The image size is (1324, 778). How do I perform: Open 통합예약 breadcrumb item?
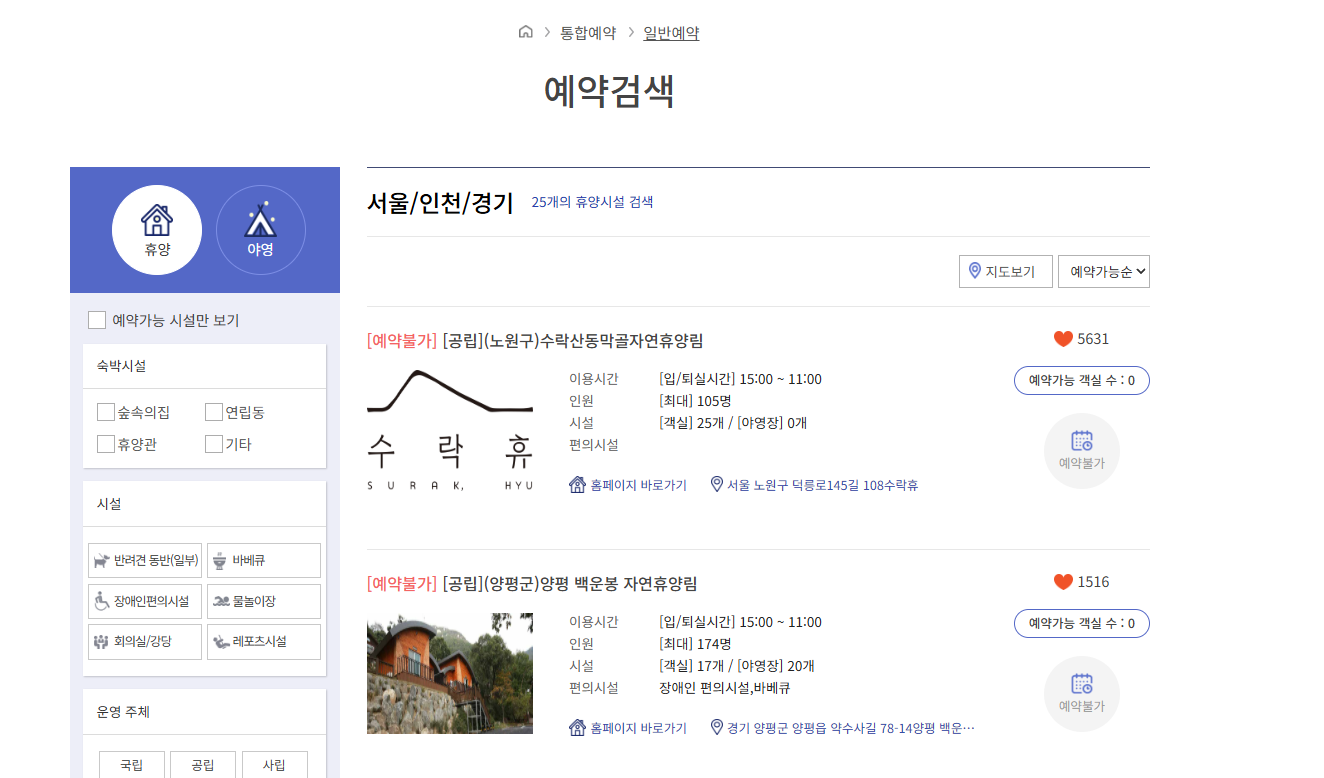(588, 33)
